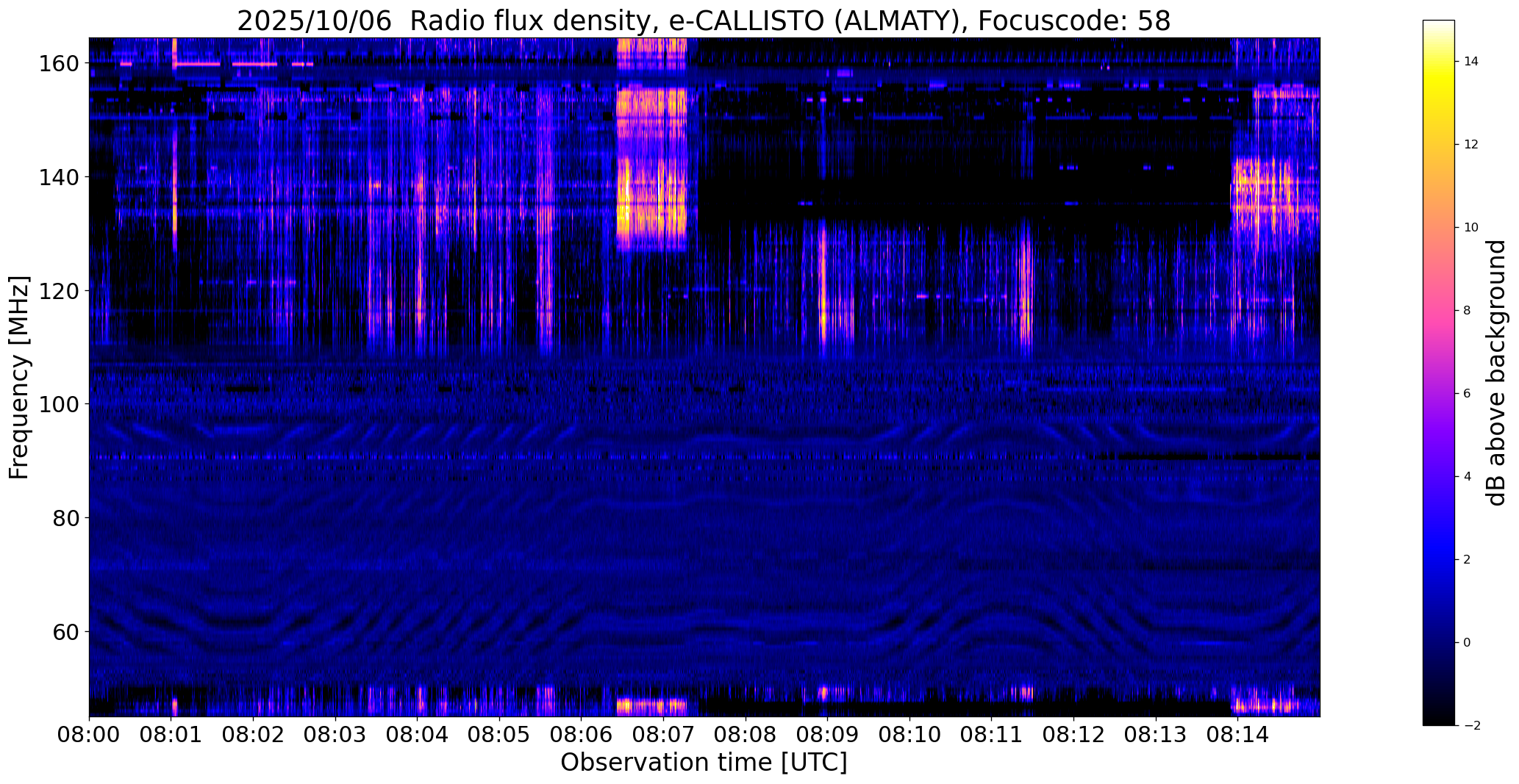1519x784 pixels.
Task: Click the plot title mentioning e-CALLISTO (ALMATY)
Action: pos(704,21)
